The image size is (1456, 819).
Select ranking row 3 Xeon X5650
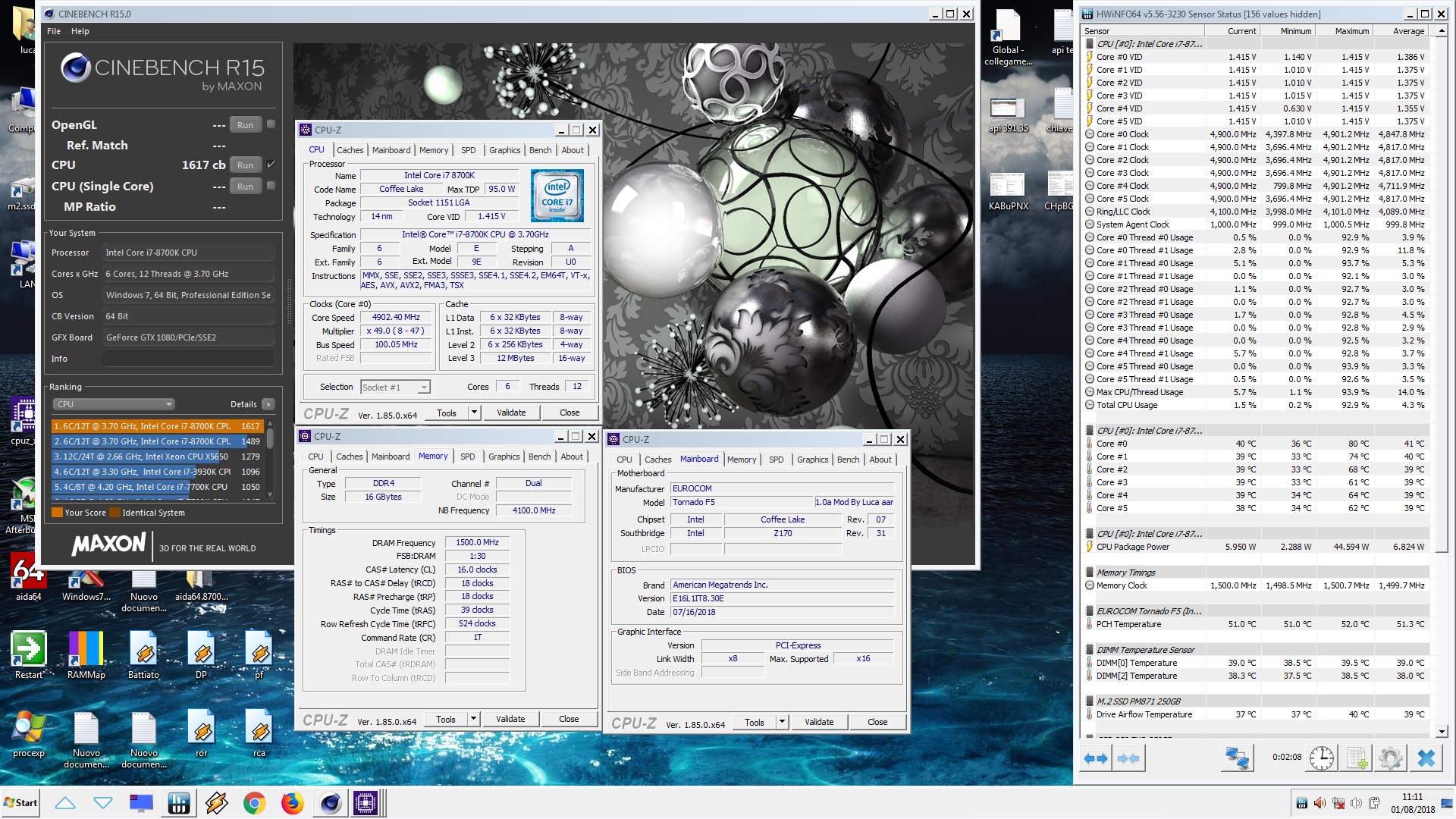tap(157, 457)
